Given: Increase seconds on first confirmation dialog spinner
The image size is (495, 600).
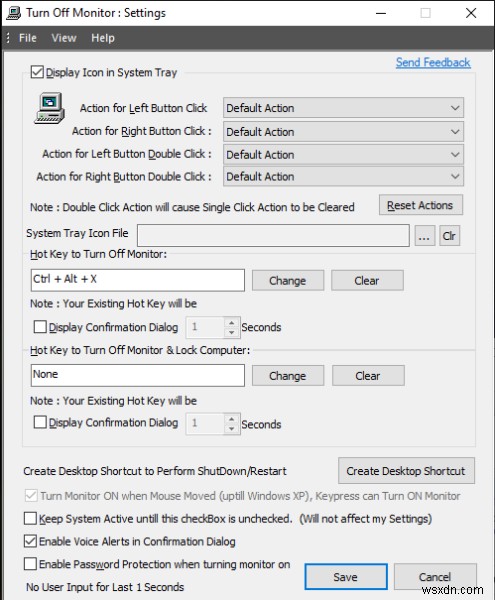Looking at the screenshot, I should click(231, 322).
